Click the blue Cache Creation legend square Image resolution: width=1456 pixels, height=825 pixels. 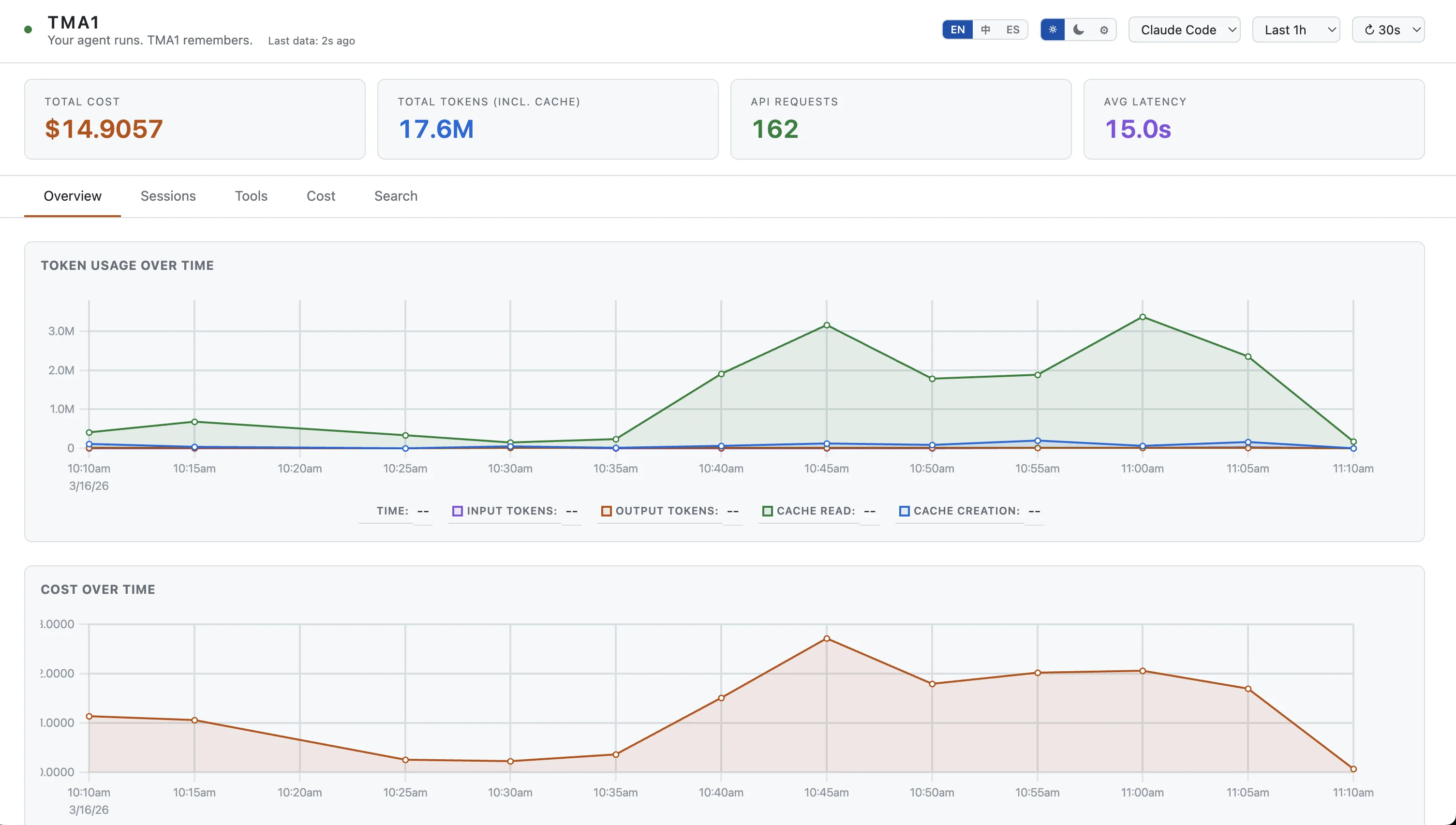pyautogui.click(x=905, y=511)
